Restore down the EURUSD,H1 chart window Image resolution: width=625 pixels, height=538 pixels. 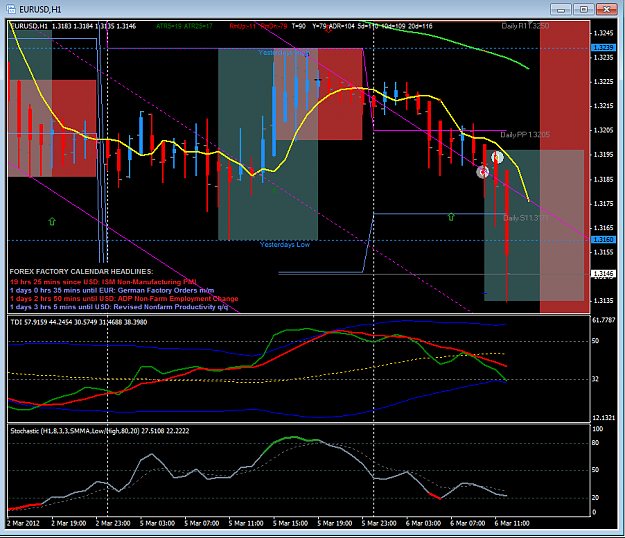coord(584,9)
